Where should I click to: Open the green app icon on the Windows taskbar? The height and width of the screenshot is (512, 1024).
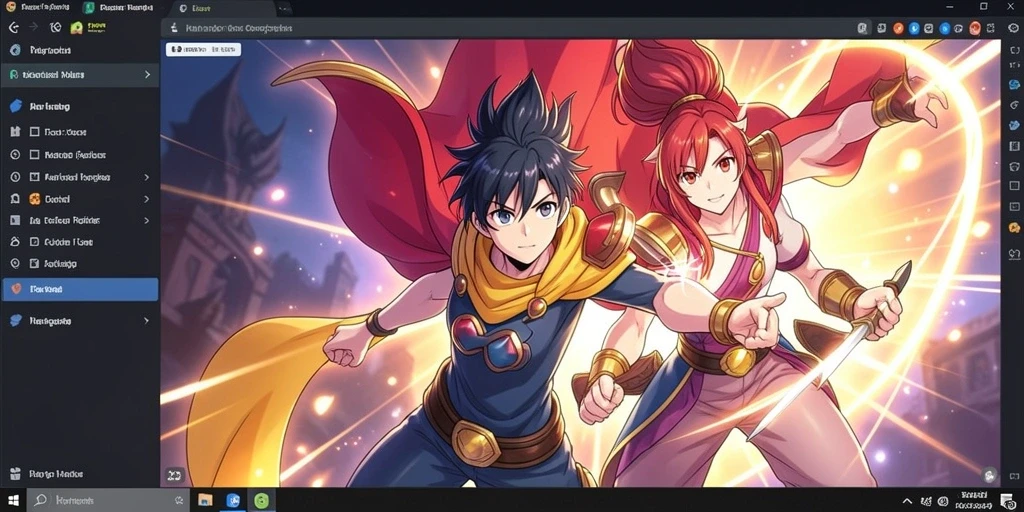tap(261, 500)
